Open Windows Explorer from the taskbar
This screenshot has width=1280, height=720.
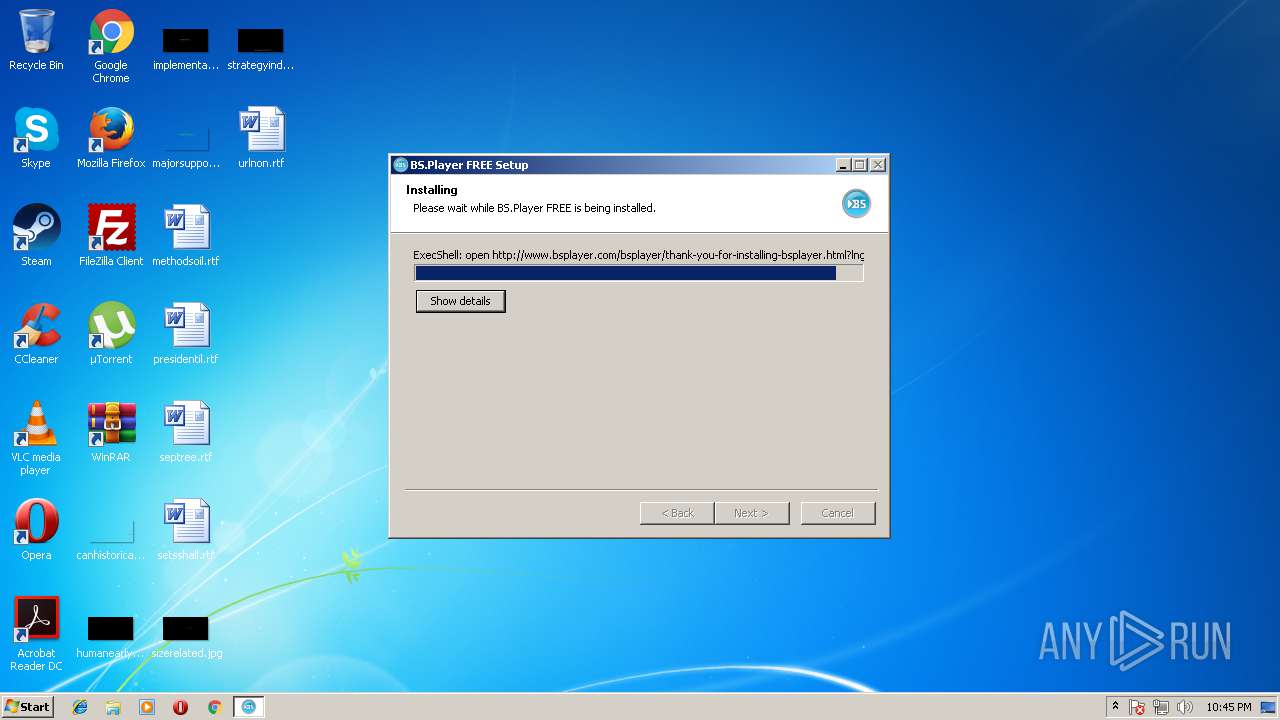(x=113, y=707)
